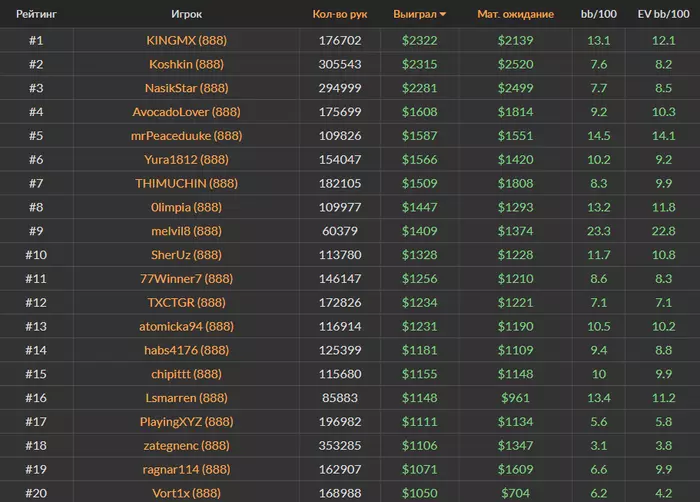Viewport: 700px width, 502px height.
Task: Select winnings value $2315
Action: (x=419, y=64)
